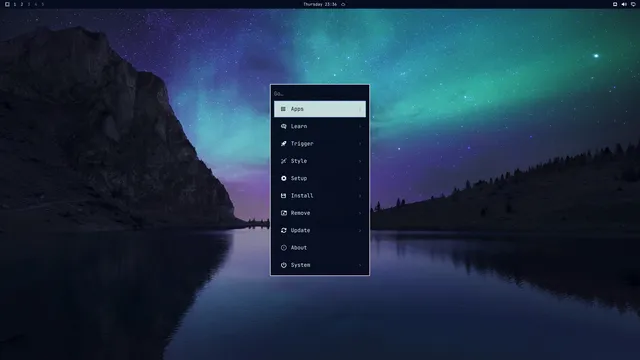This screenshot has height=360, width=640.
Task: Click the Learn chat-bubble icon
Action: pos(283,126)
